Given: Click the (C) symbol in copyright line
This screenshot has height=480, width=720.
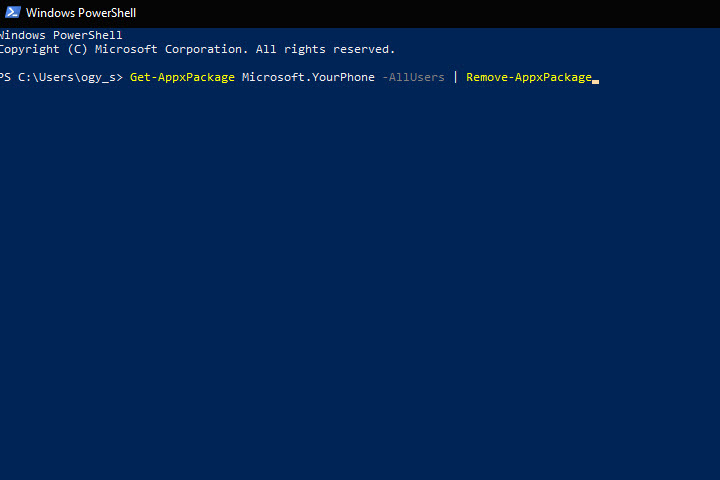Looking at the screenshot, I should pyautogui.click(x=78, y=49).
